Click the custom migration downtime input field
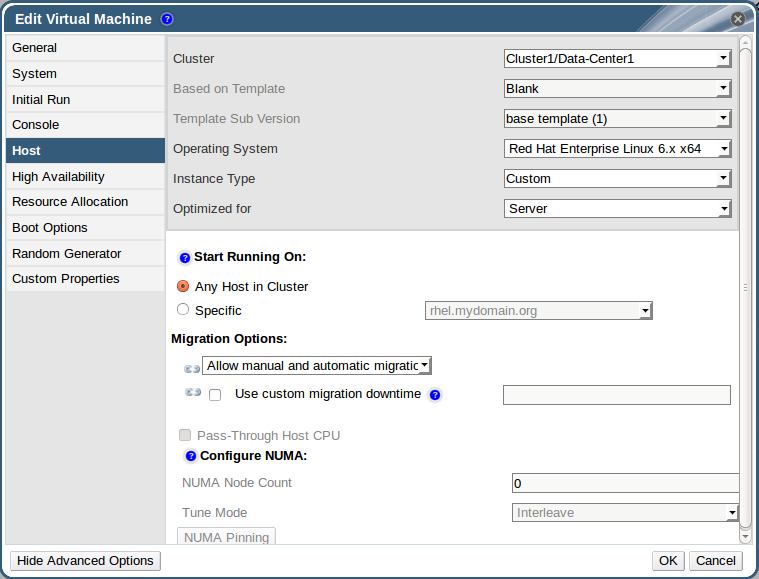The width and height of the screenshot is (759, 579). [x=616, y=395]
